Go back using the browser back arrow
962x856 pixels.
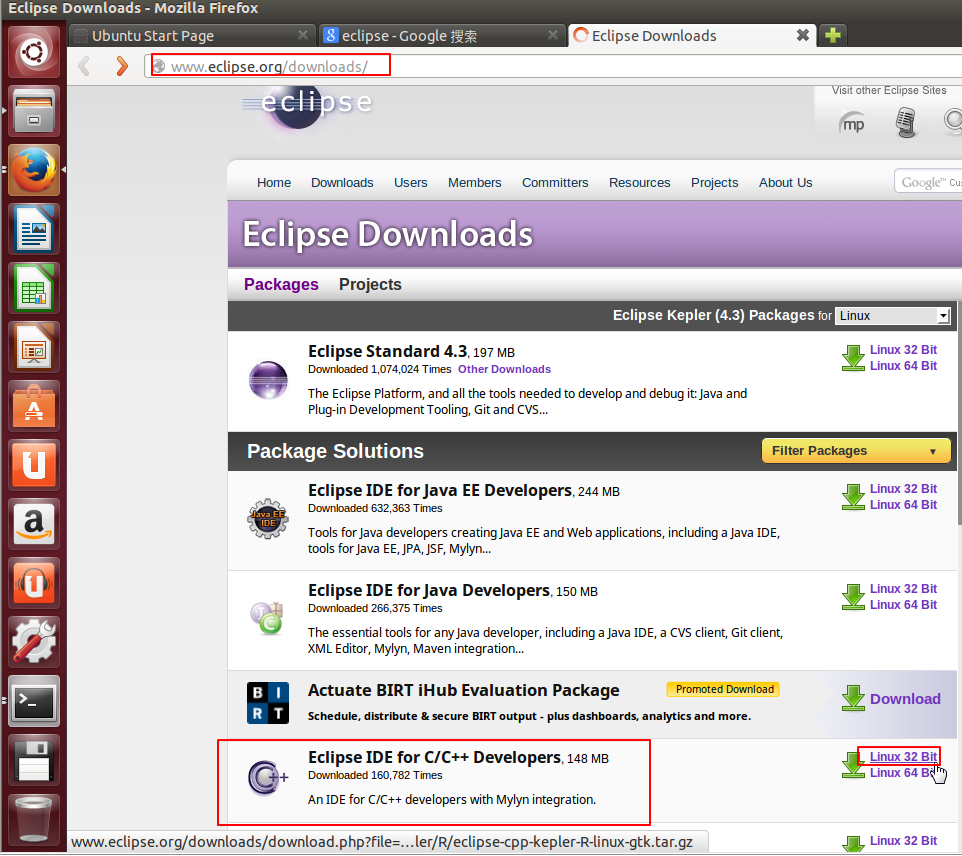click(x=84, y=66)
